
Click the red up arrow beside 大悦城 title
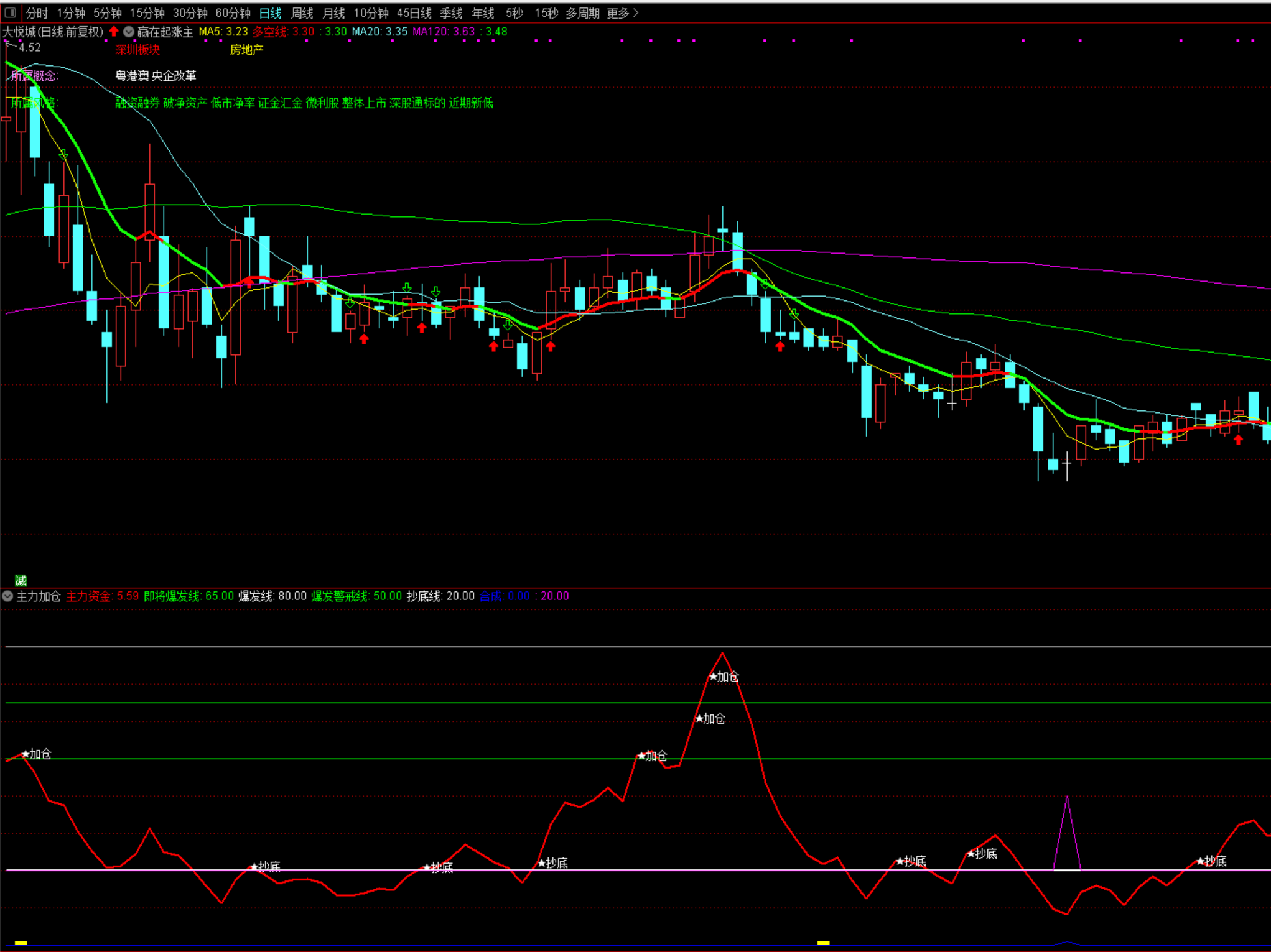click(114, 31)
